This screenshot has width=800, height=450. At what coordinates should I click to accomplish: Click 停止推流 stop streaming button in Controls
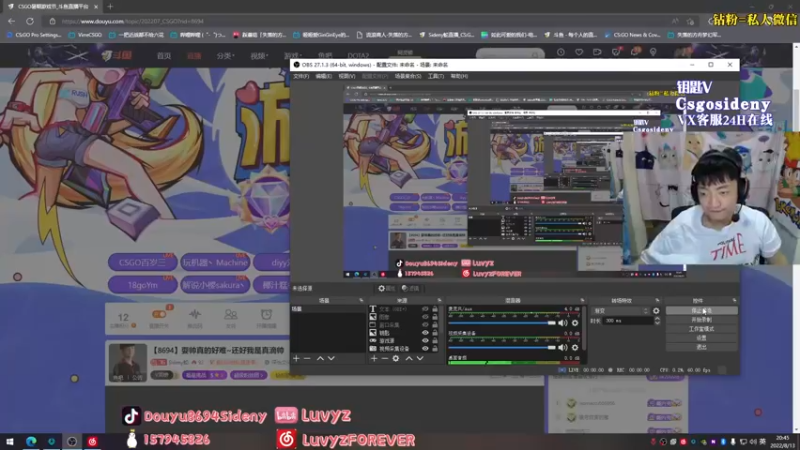(x=702, y=310)
